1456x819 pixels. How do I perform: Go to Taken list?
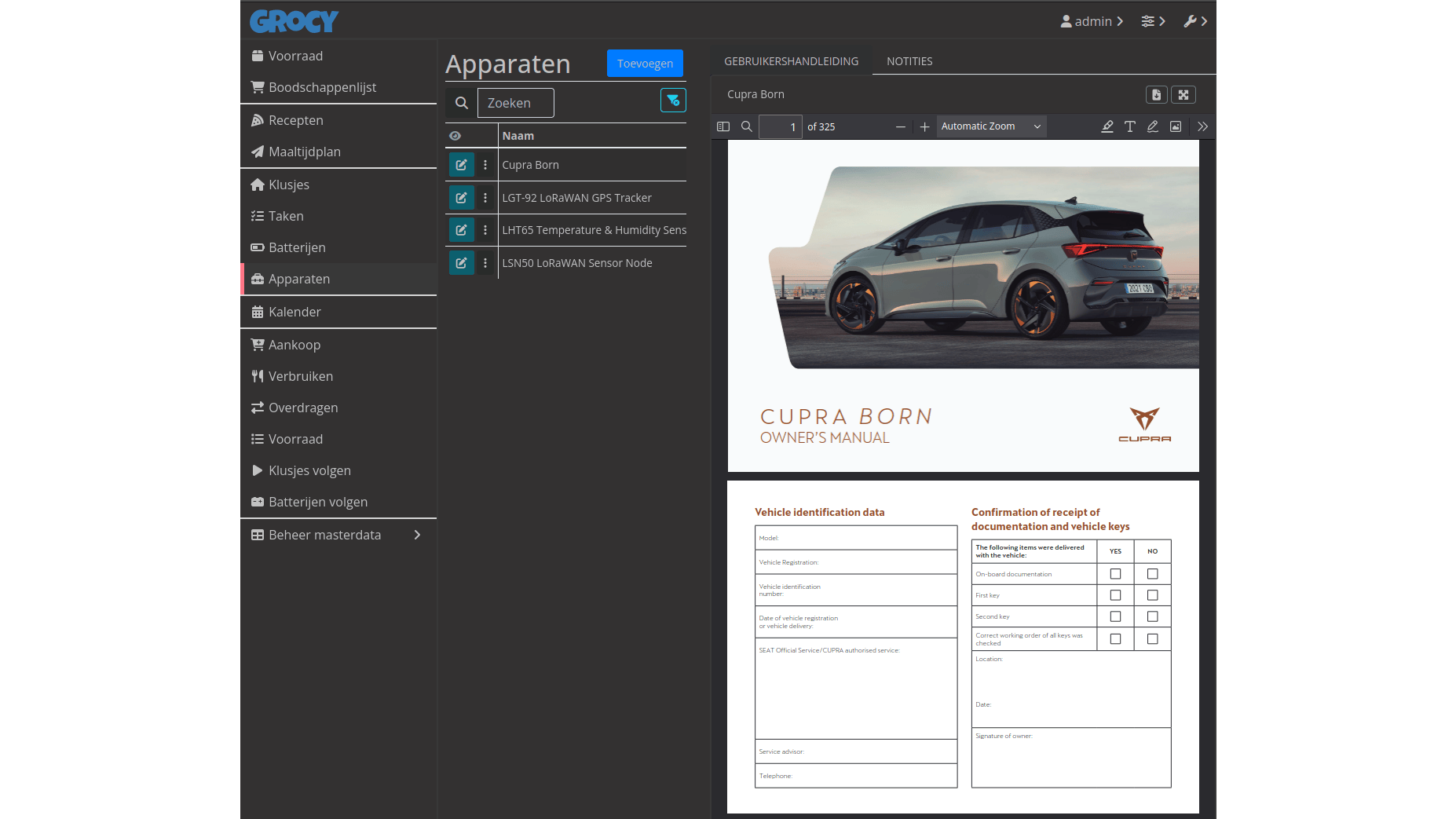[x=338, y=216]
